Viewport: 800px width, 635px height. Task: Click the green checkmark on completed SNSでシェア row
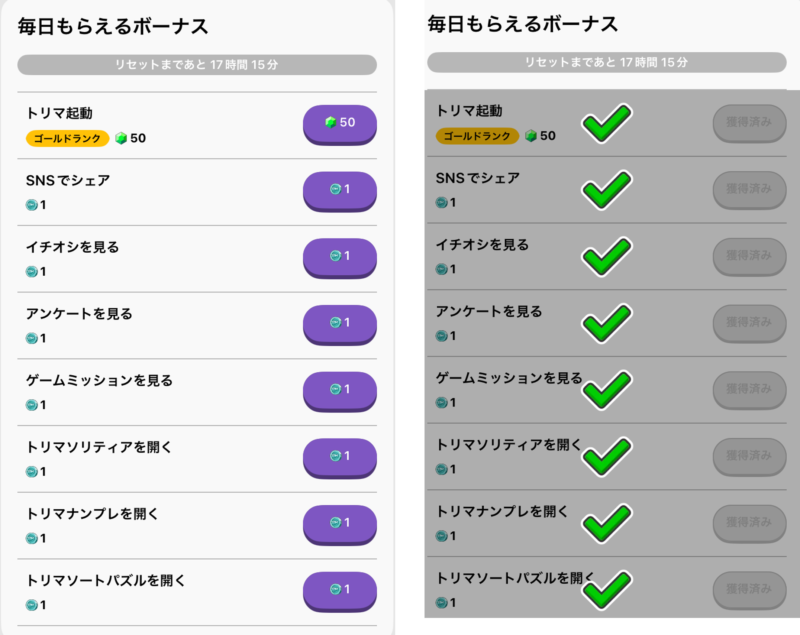pyautogui.click(x=607, y=190)
